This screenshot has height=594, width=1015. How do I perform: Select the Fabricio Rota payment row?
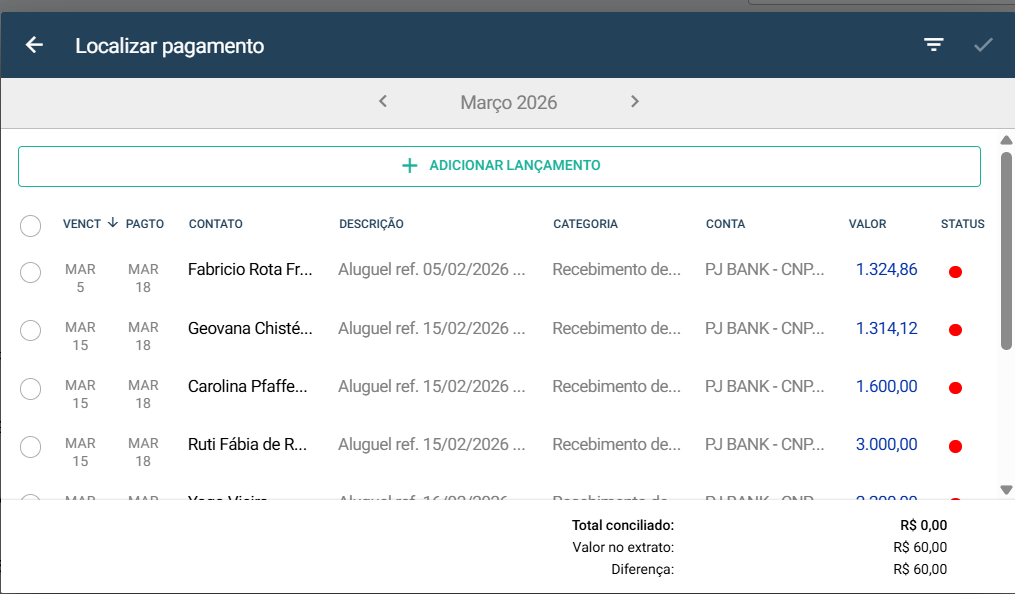tap(30, 272)
